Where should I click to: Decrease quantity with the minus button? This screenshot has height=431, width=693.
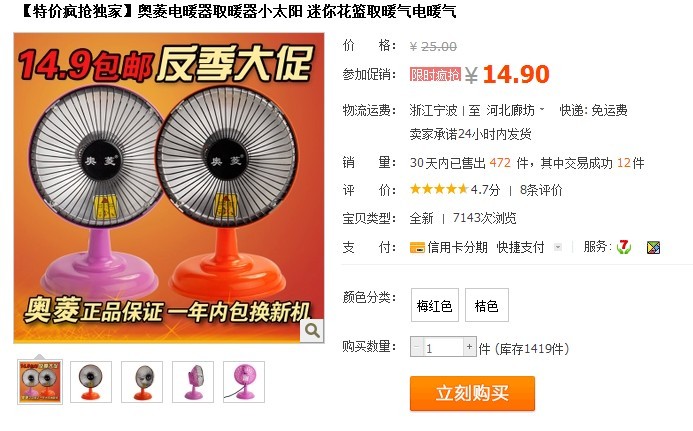[x=416, y=347]
